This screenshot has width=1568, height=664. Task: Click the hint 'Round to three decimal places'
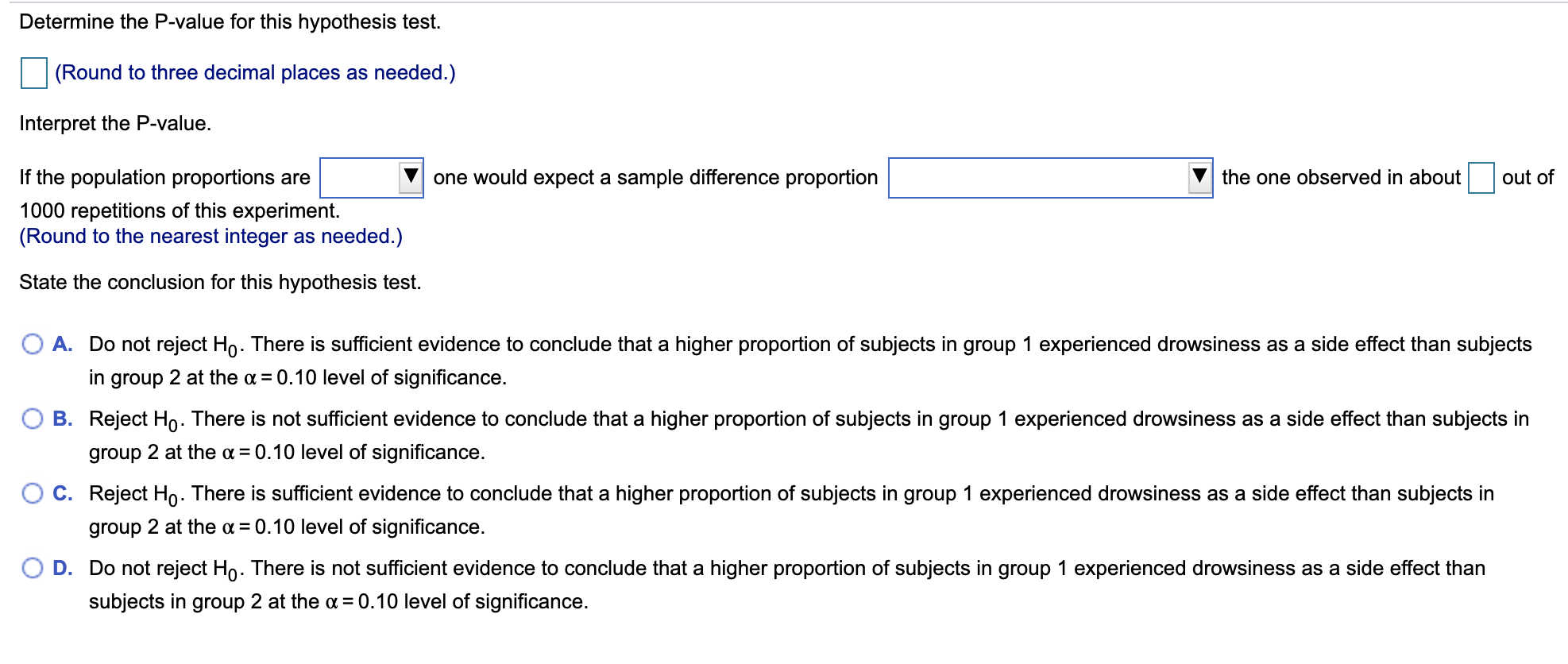[255, 73]
